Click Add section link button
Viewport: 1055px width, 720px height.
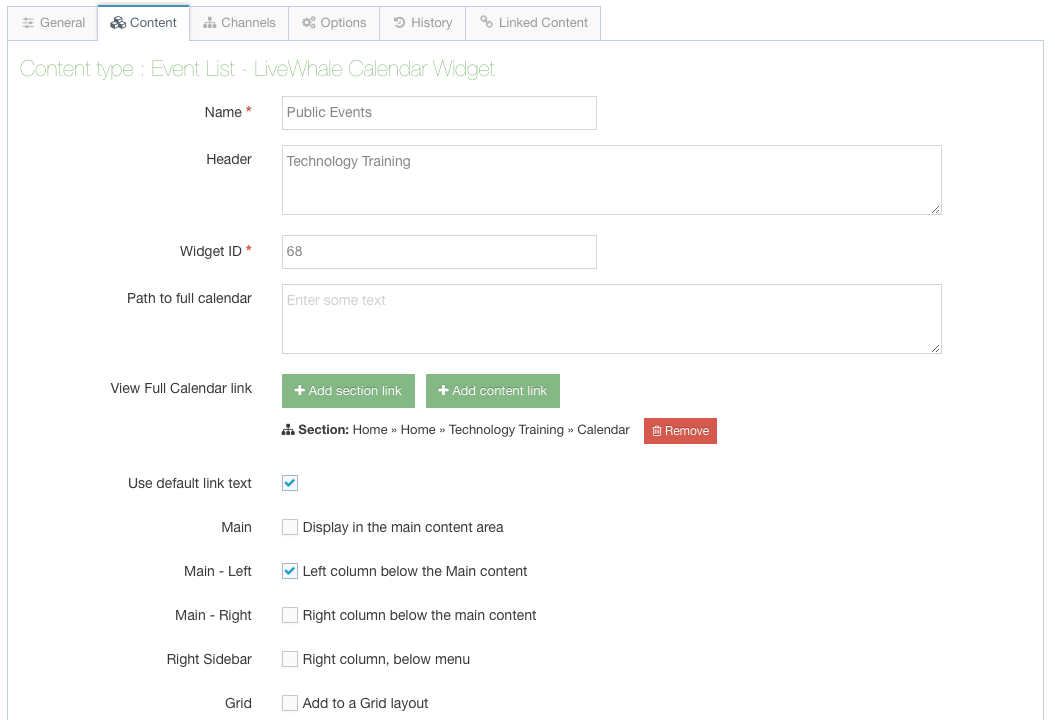(348, 391)
